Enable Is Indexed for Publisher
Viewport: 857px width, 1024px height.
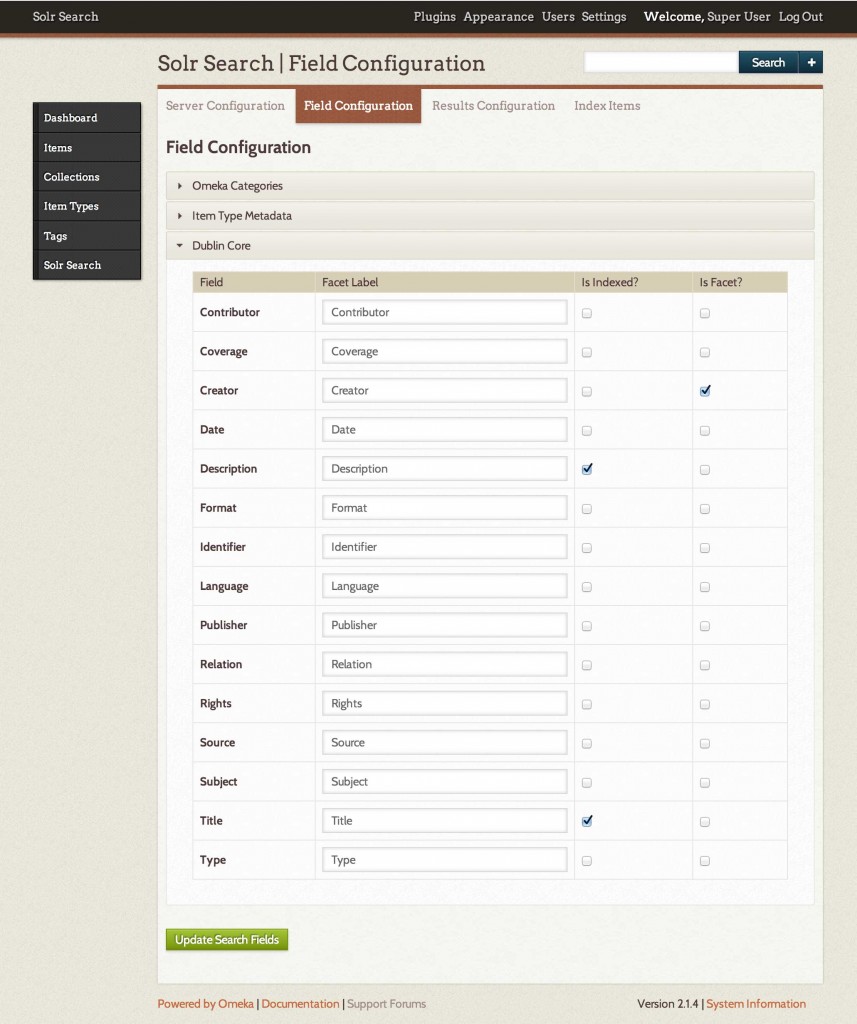(587, 626)
